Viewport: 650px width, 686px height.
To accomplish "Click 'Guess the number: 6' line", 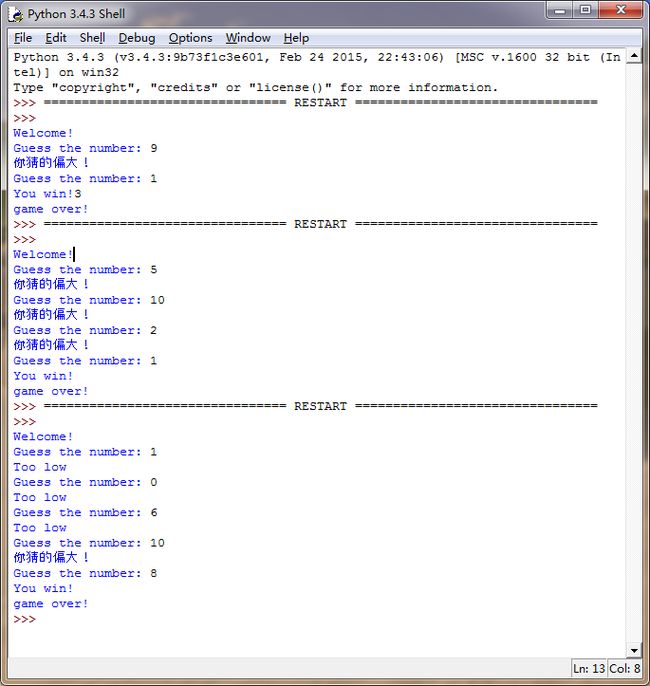I will pos(85,512).
